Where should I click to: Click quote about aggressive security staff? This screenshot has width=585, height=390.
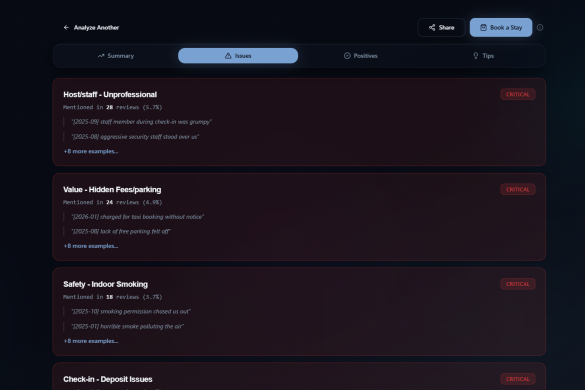135,137
